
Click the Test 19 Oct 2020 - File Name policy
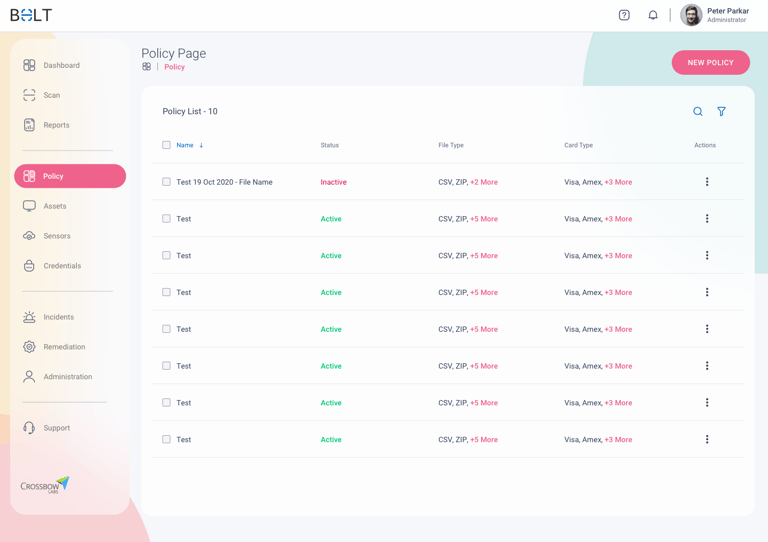click(x=224, y=182)
